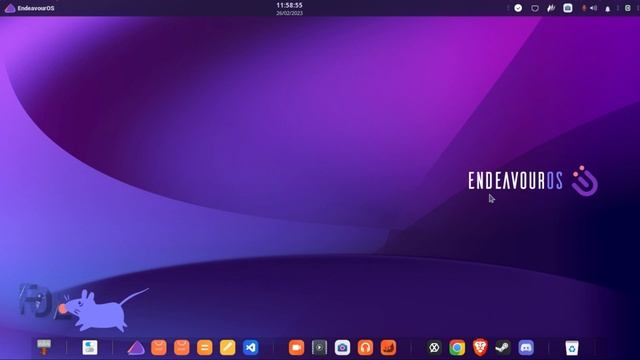Launch the film-strip video player
Viewport: 640px width, 360px height.
(x=319, y=348)
